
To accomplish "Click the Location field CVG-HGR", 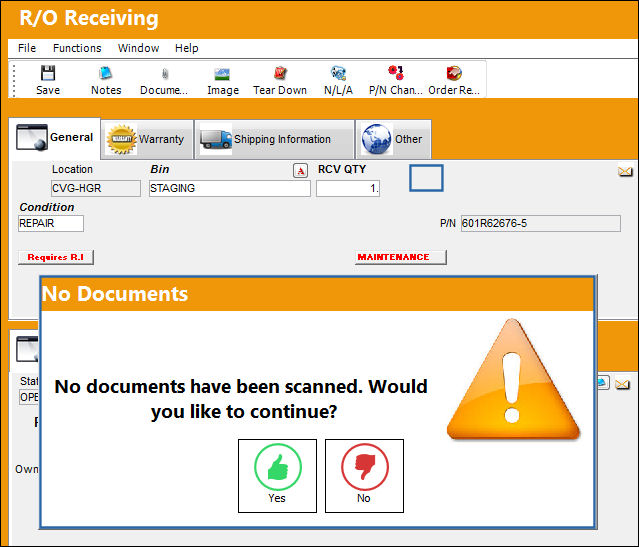I will click(96, 188).
